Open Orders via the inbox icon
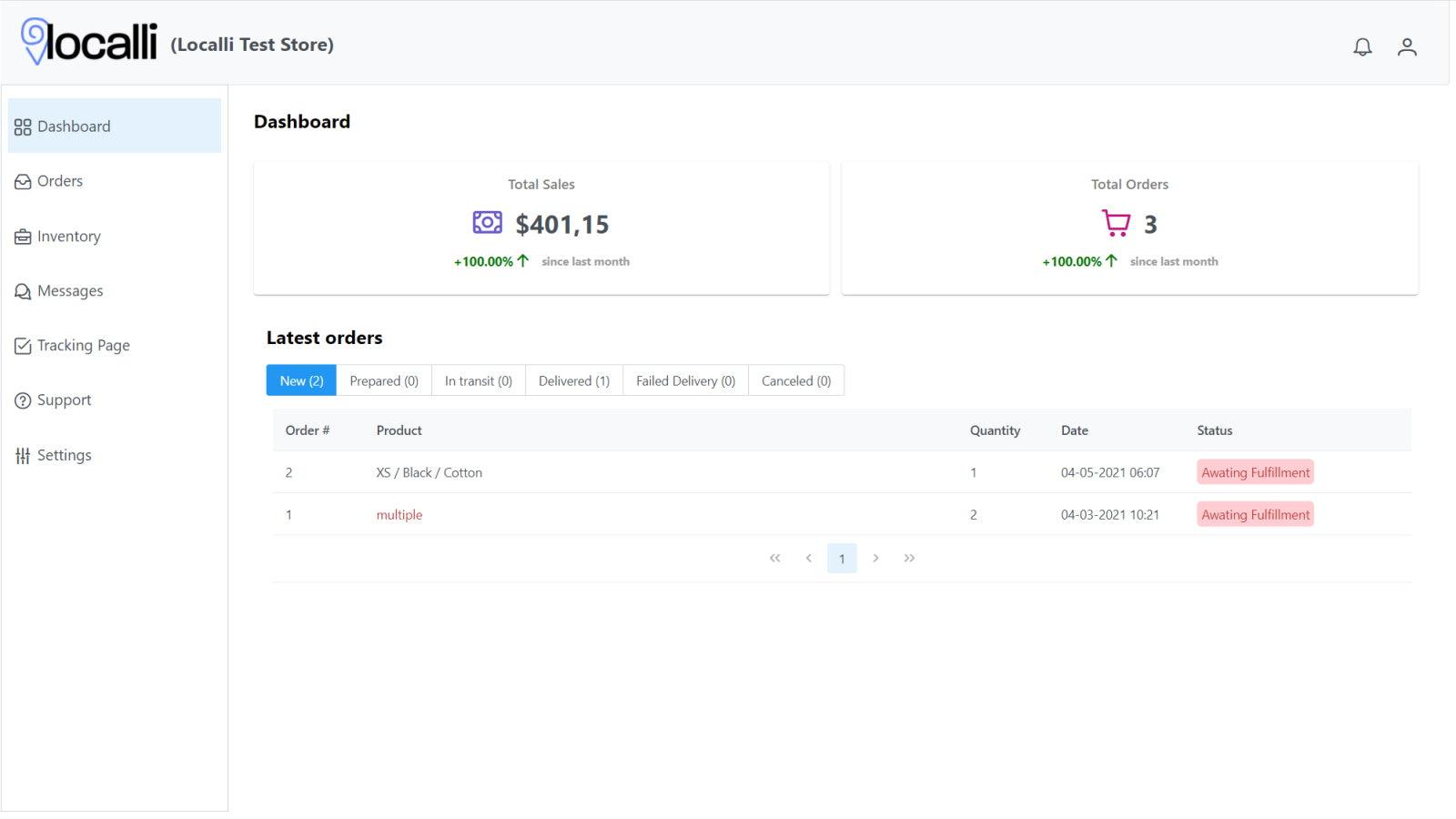The image size is (1456, 819). point(23,181)
